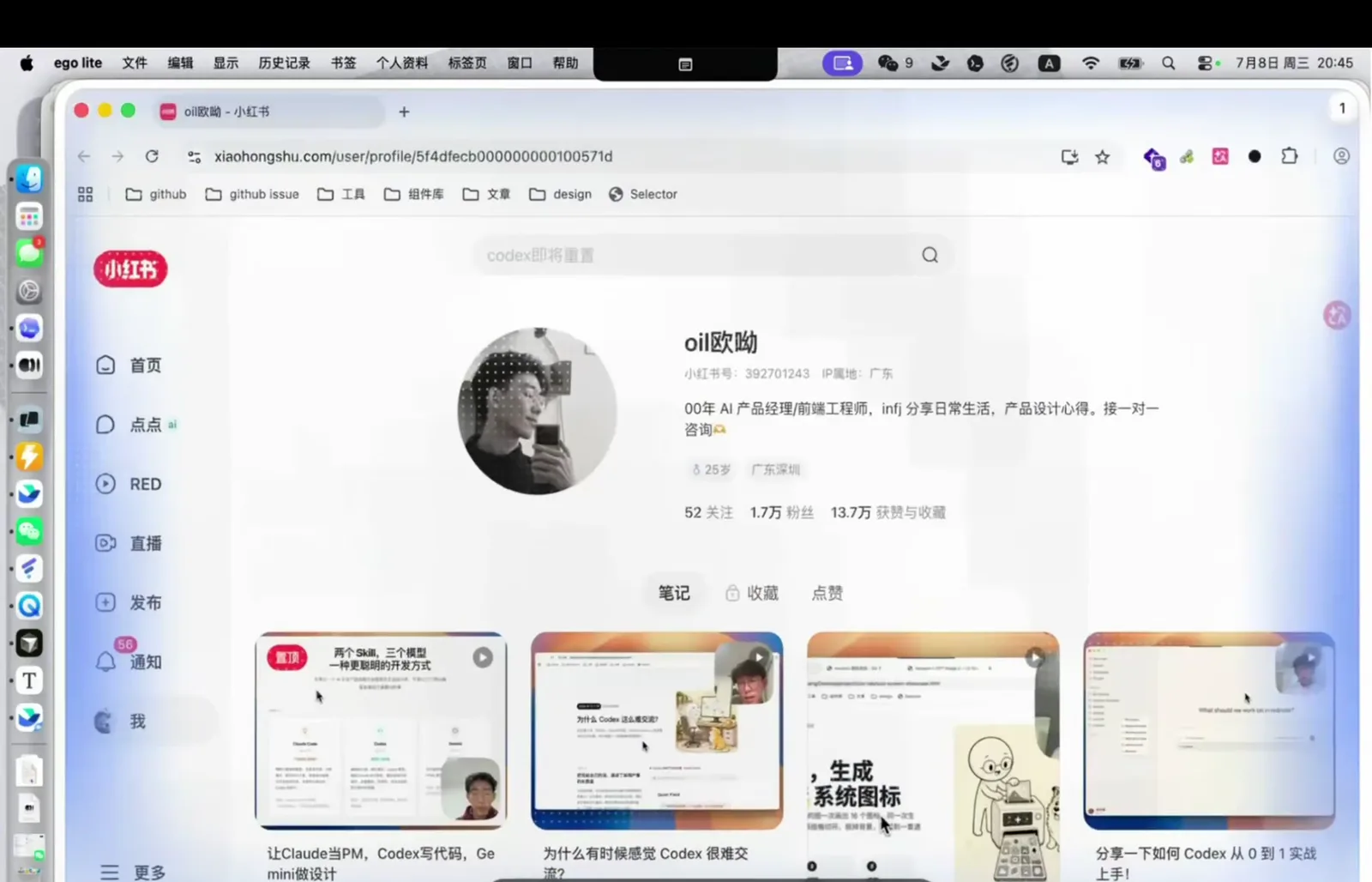The image size is (1372, 882).
Task: Click 13.7万 获赞与收藏 stat
Action: click(888, 512)
